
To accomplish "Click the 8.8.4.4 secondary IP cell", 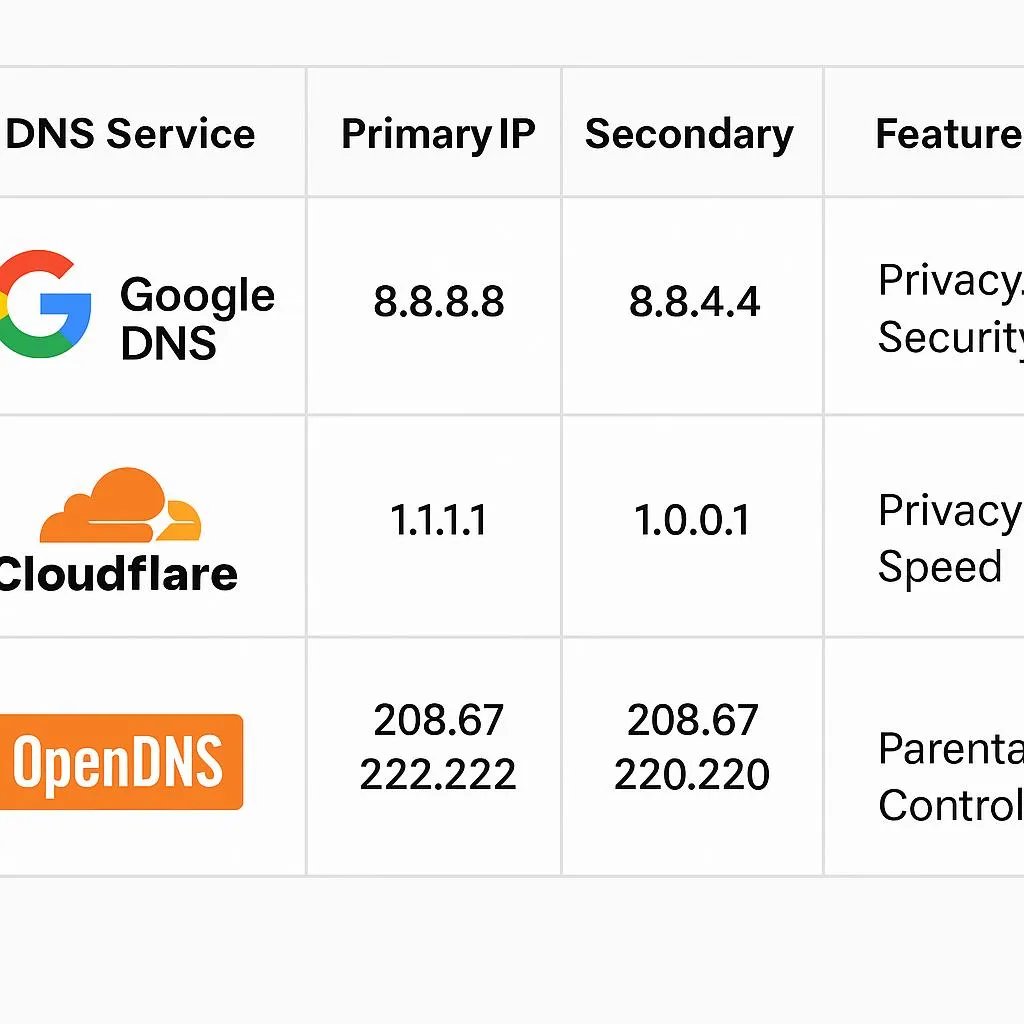I will tap(694, 302).
